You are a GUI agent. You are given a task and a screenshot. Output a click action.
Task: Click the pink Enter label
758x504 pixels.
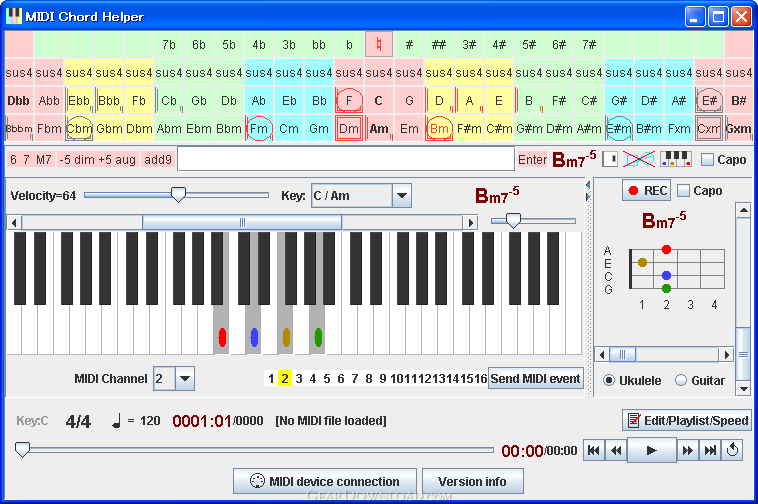click(x=532, y=159)
